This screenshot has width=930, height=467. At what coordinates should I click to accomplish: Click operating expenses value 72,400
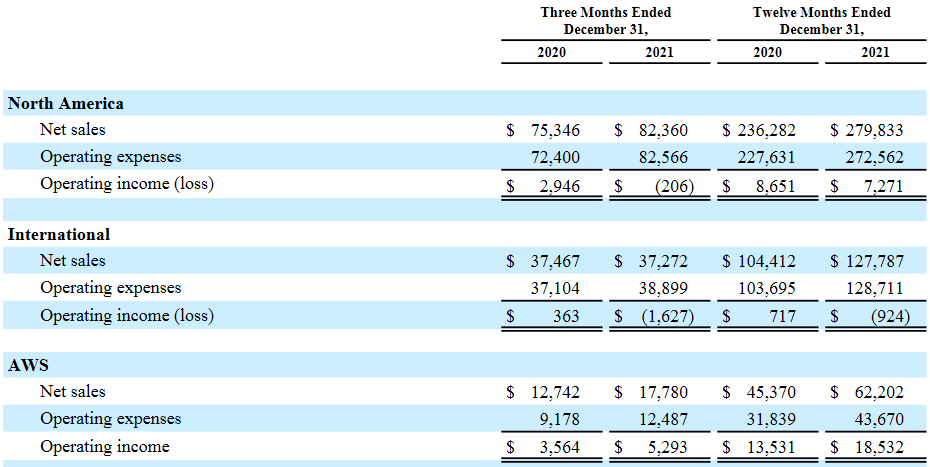556,157
